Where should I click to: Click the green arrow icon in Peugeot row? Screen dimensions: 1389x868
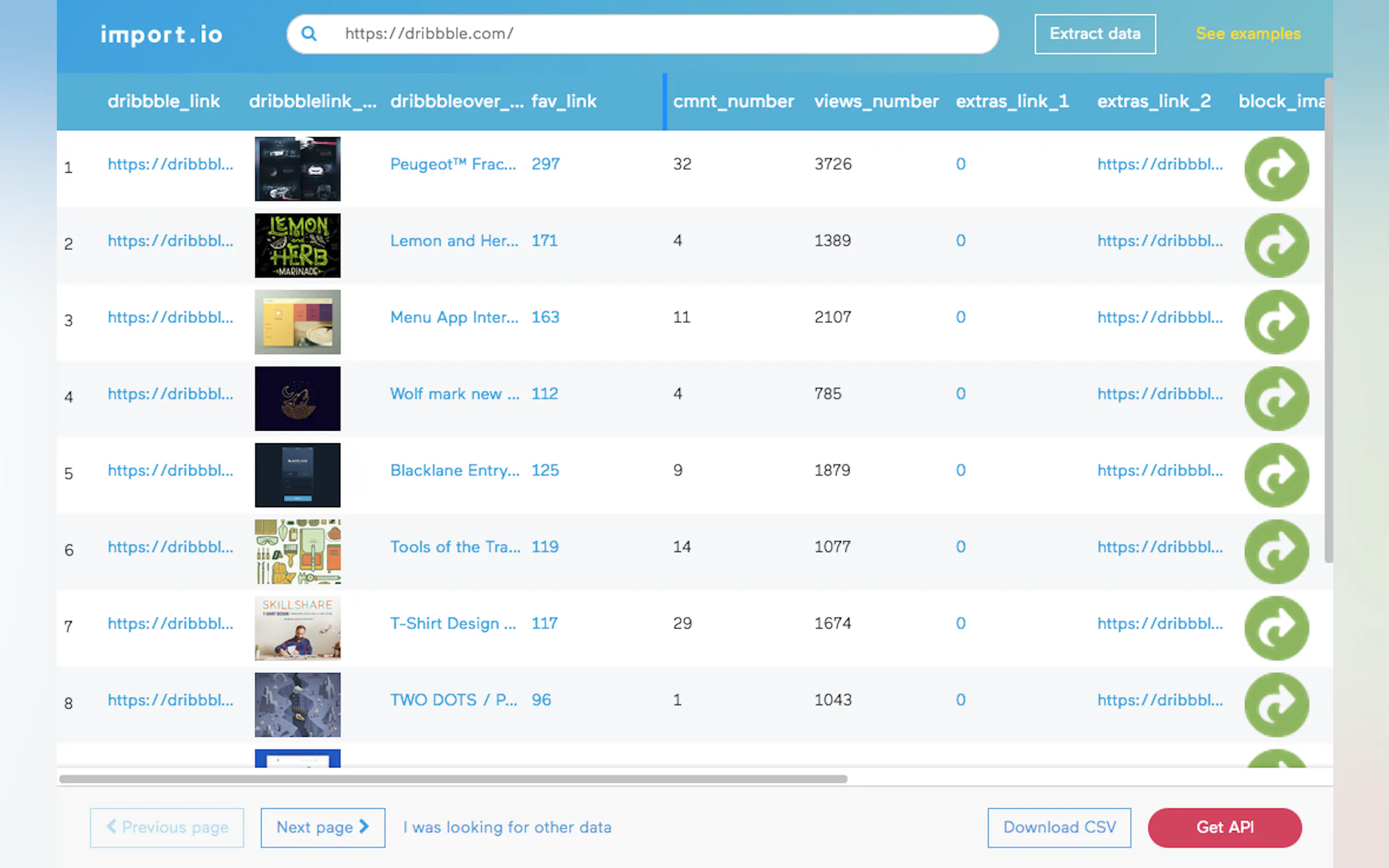coord(1276,169)
